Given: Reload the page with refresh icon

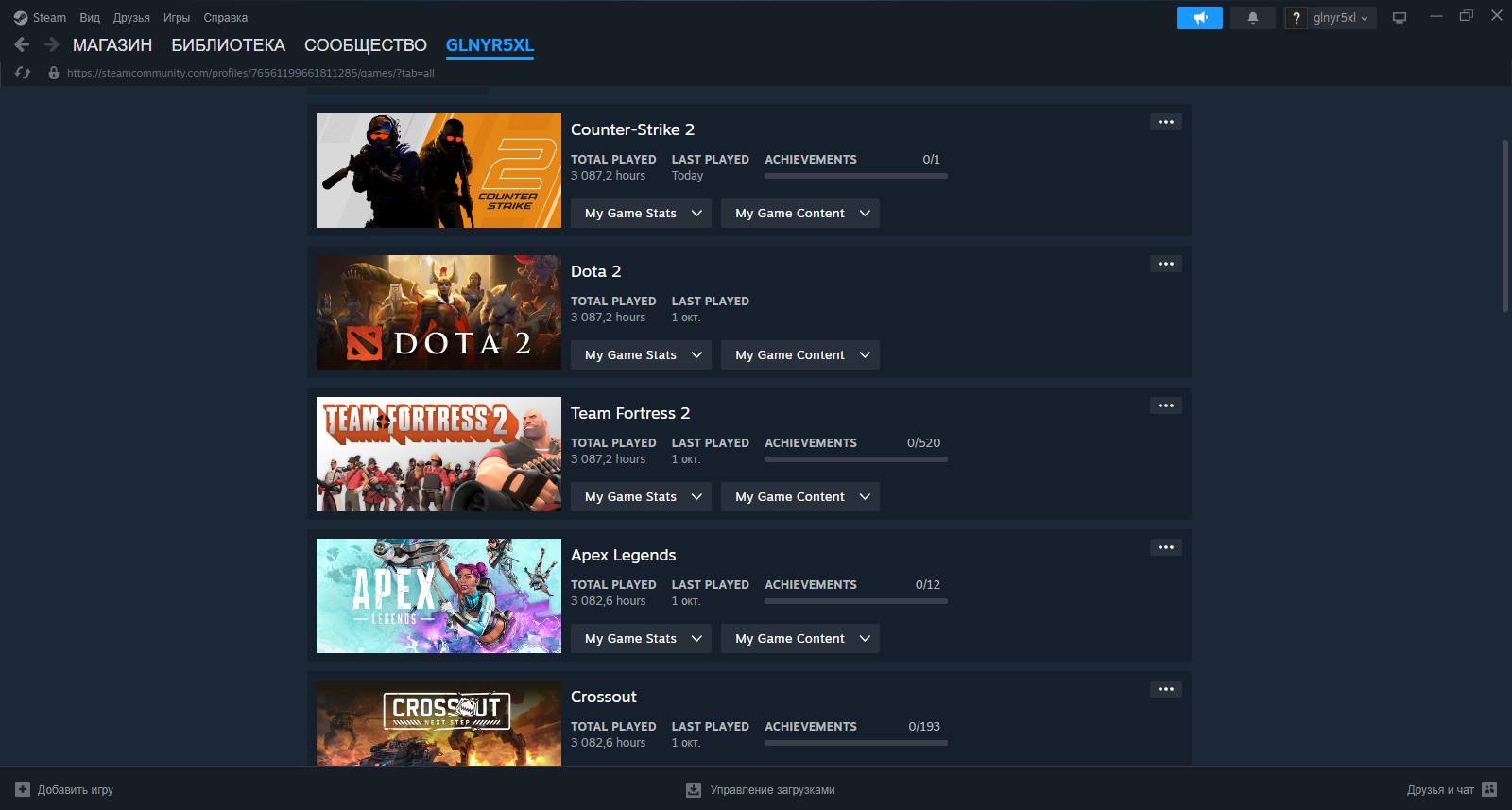Looking at the screenshot, I should pyautogui.click(x=23, y=73).
